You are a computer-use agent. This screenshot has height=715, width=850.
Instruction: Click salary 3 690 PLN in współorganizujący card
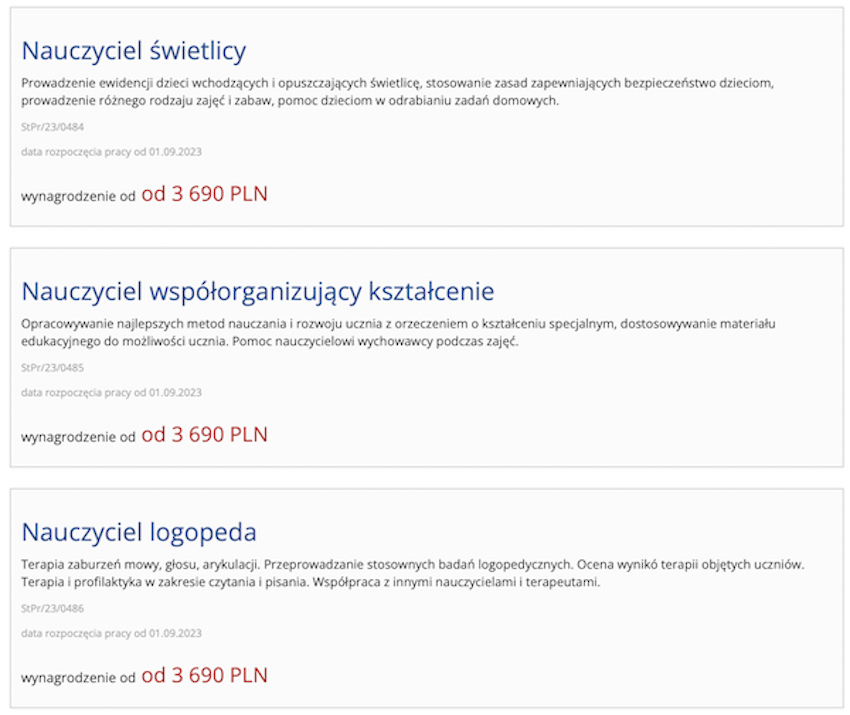204,434
